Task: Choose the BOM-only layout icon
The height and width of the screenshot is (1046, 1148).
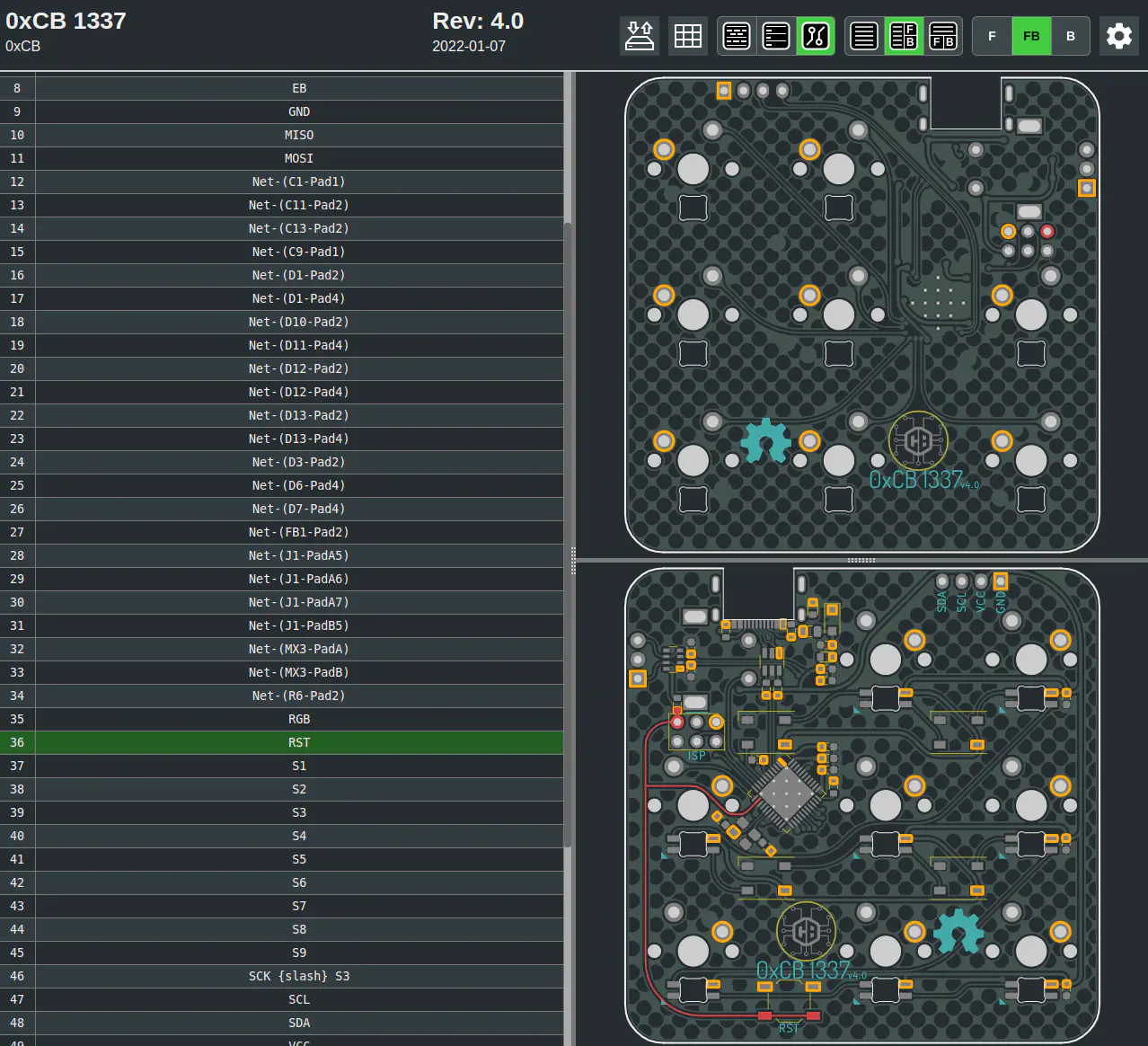Action: 864,36
